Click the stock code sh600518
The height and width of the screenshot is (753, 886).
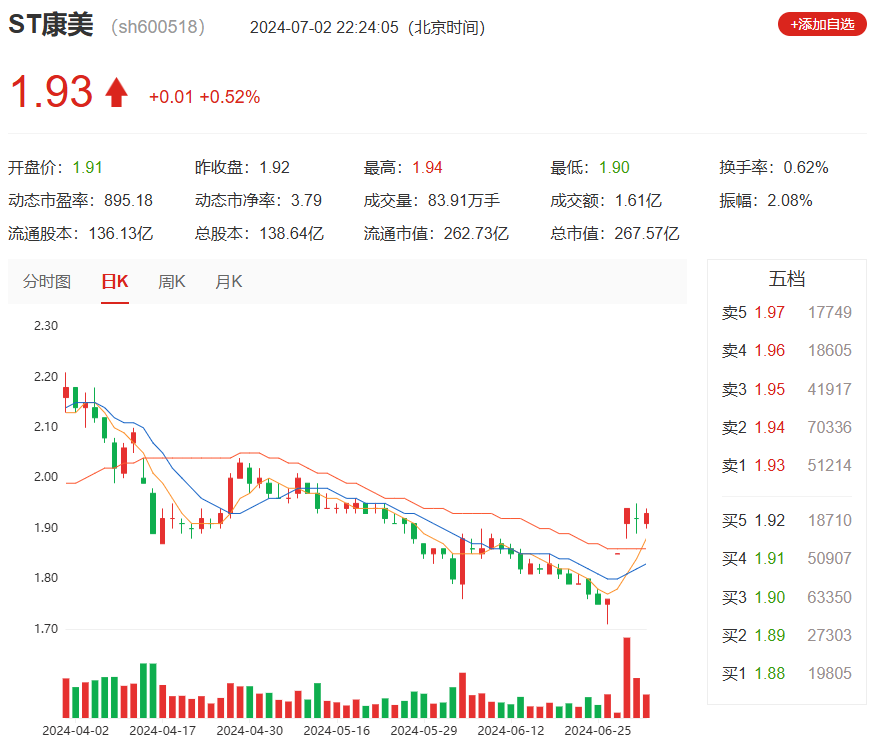(x=158, y=27)
